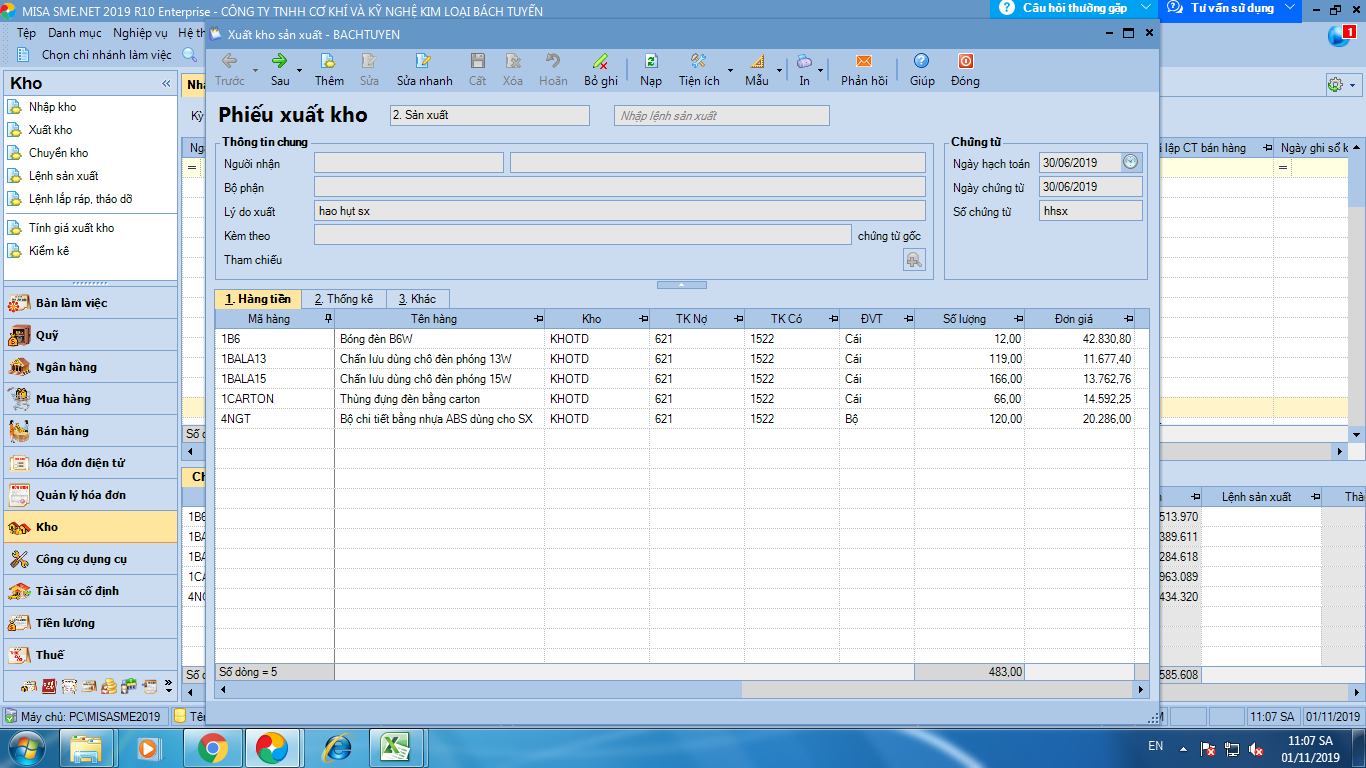1366x768 pixels.
Task: Click the Sau next-record arrow icon
Action: pos(280,61)
